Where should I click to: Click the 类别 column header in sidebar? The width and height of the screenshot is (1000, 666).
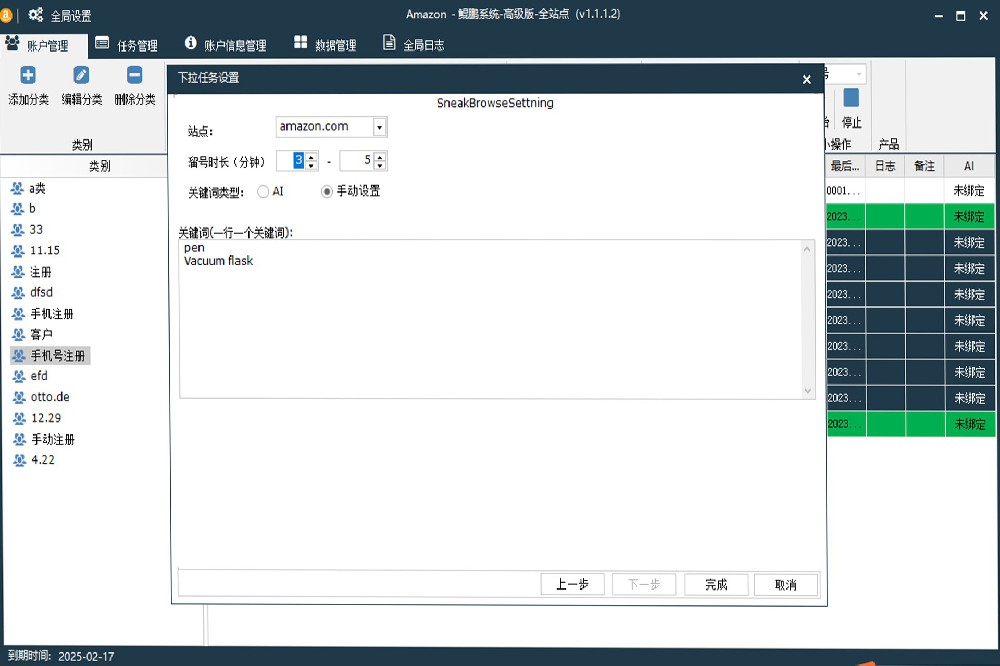click(99, 166)
